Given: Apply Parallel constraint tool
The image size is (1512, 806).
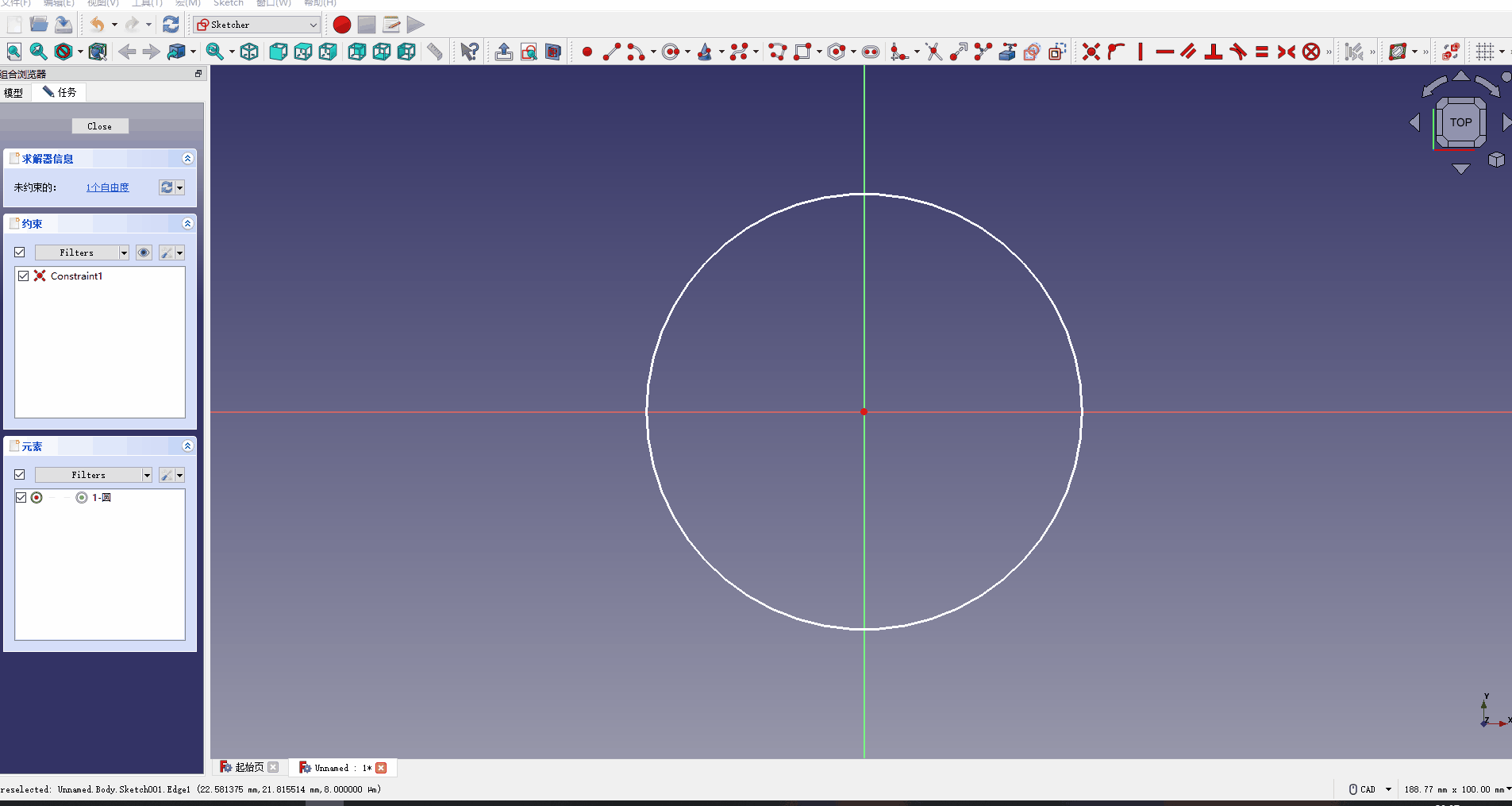Looking at the screenshot, I should tap(1189, 52).
